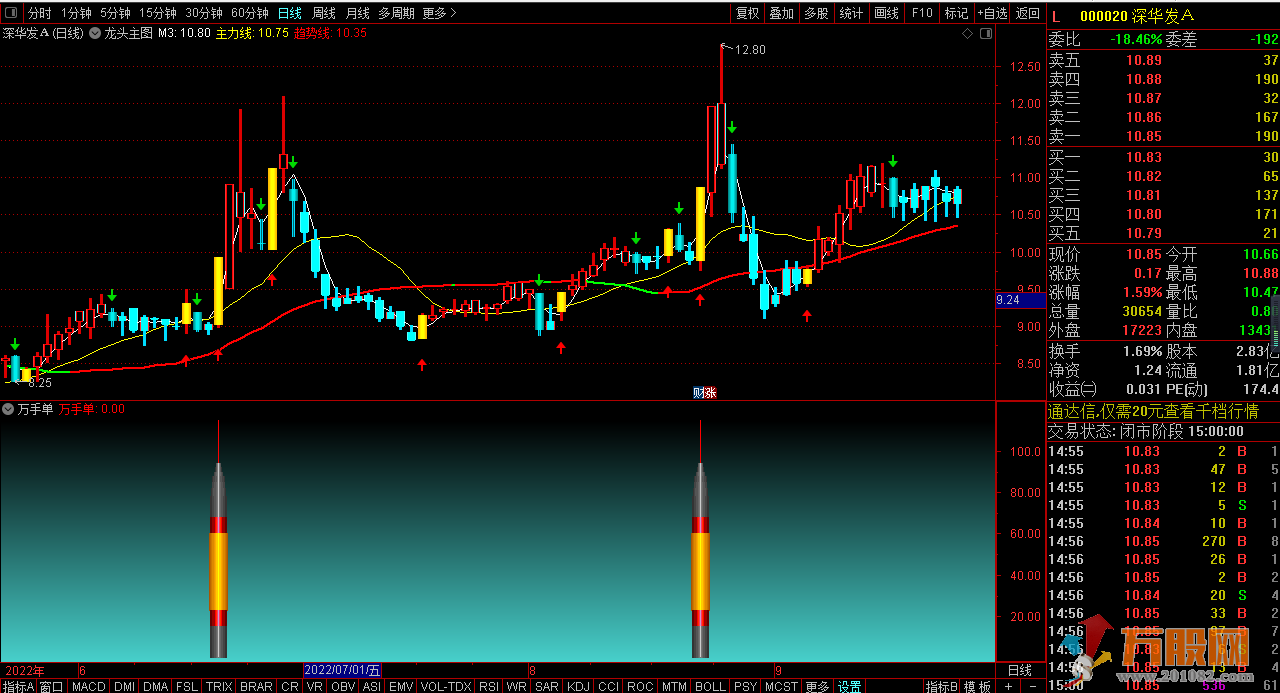Collapse the 万手单 indicator panel arrow
The image size is (1280, 693).
coord(8,409)
